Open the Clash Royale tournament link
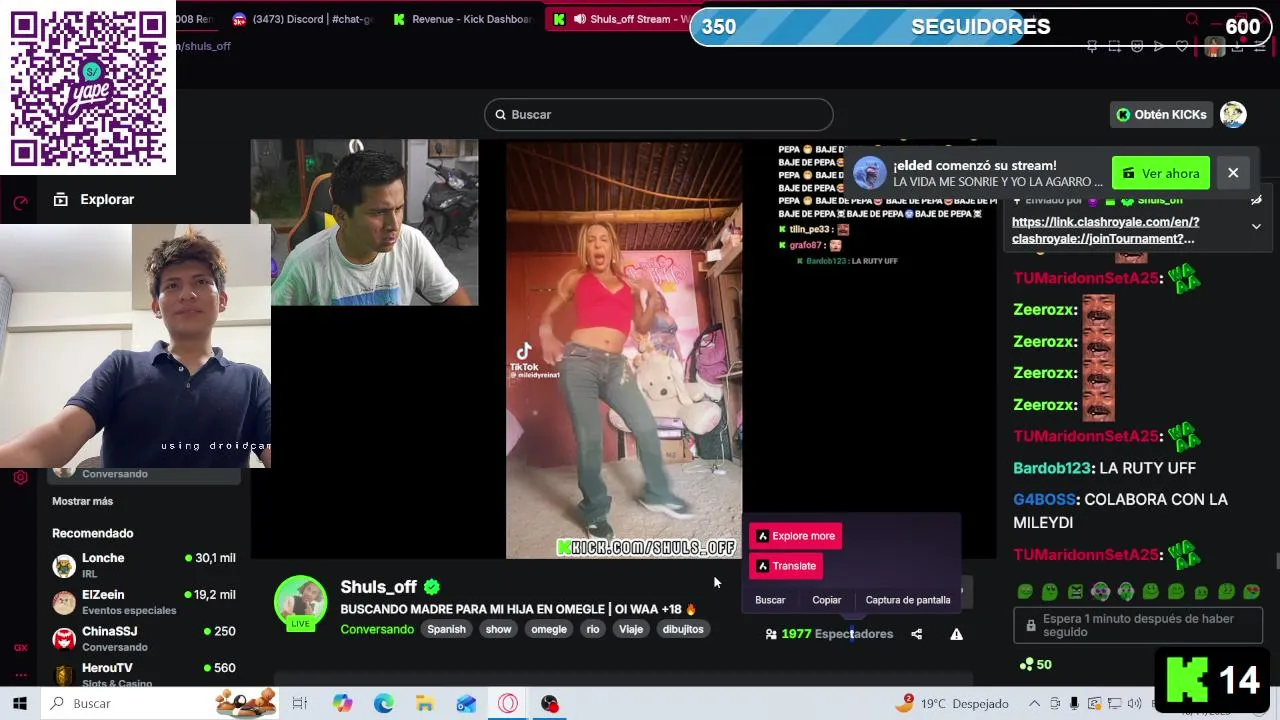Screen dimensions: 1280x720 pyautogui.click(x=1105, y=230)
